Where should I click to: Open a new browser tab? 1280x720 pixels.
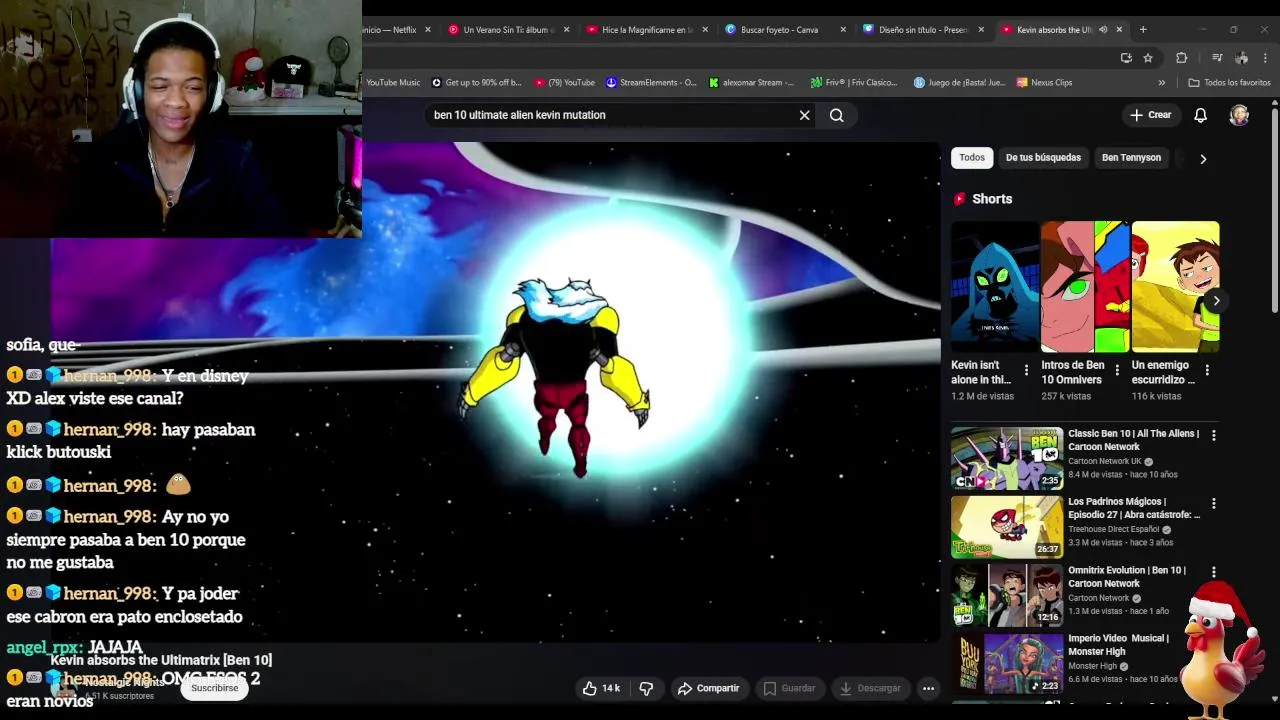(1143, 30)
